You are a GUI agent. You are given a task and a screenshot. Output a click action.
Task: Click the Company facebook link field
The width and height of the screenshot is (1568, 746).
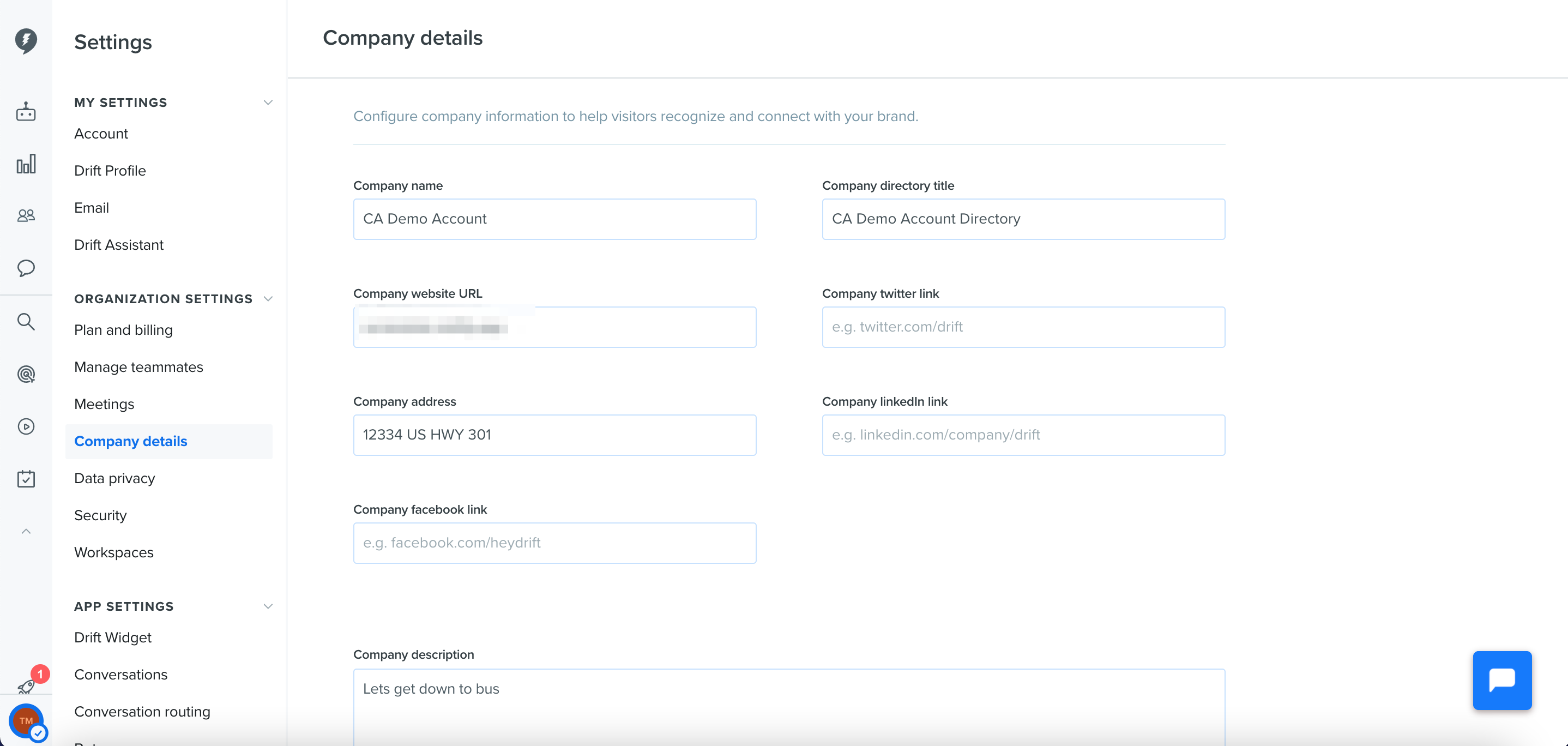pos(554,543)
